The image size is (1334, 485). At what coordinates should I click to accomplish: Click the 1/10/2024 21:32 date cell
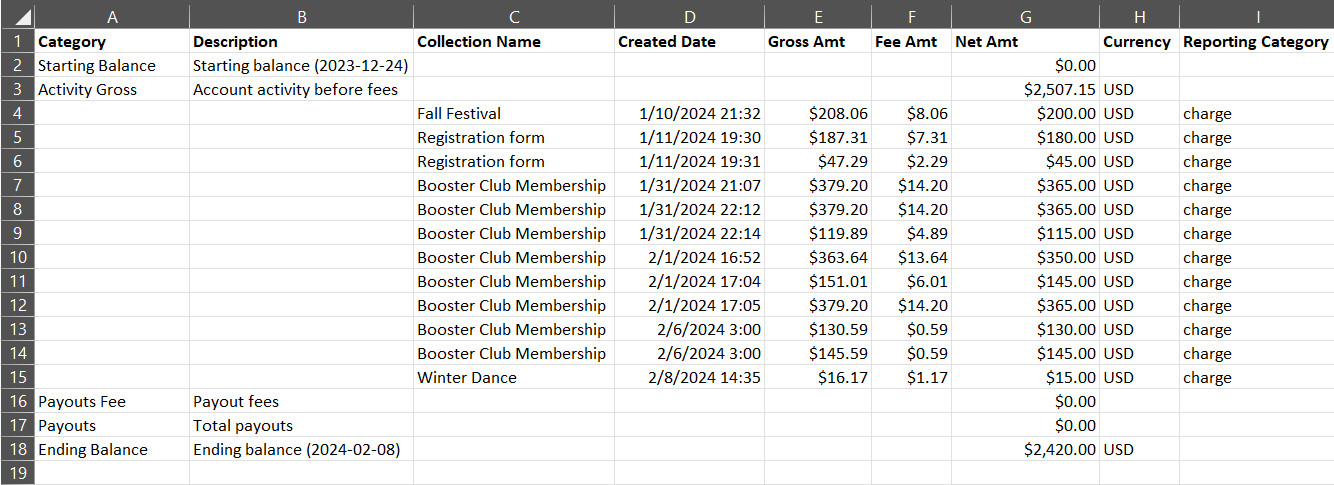click(x=690, y=114)
